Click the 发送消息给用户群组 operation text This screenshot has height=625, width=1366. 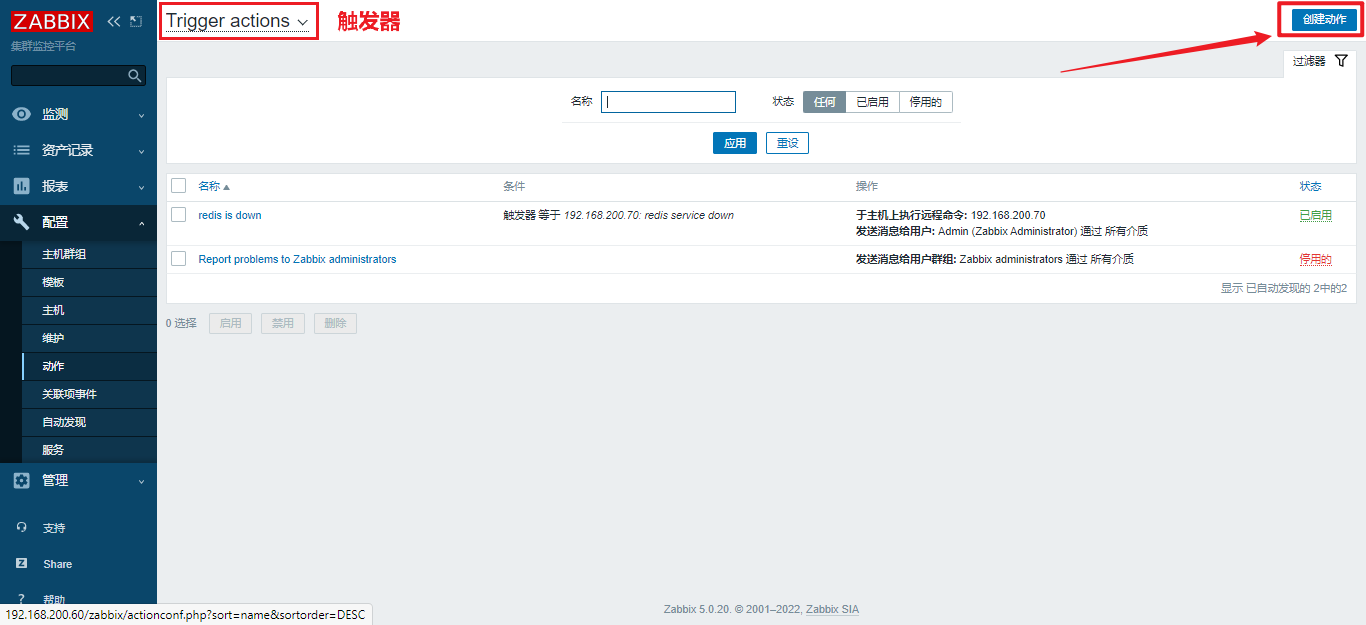tap(907, 259)
